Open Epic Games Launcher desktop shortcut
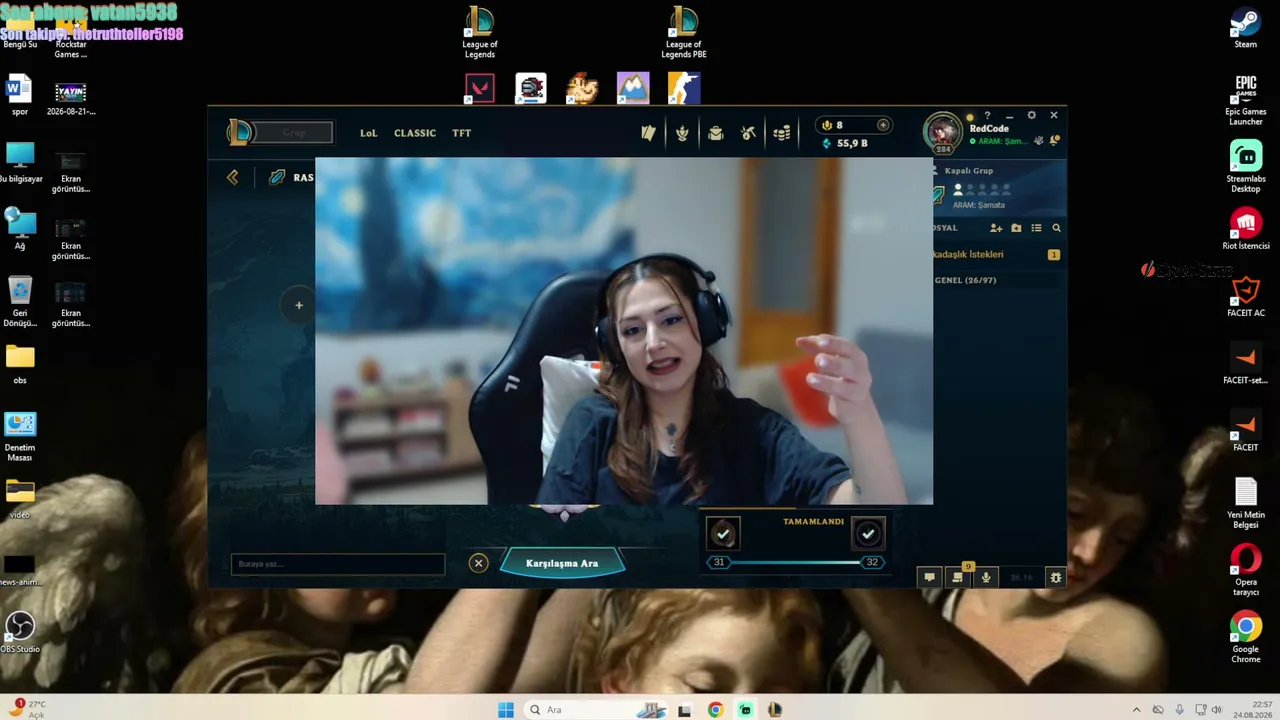 click(x=1245, y=100)
